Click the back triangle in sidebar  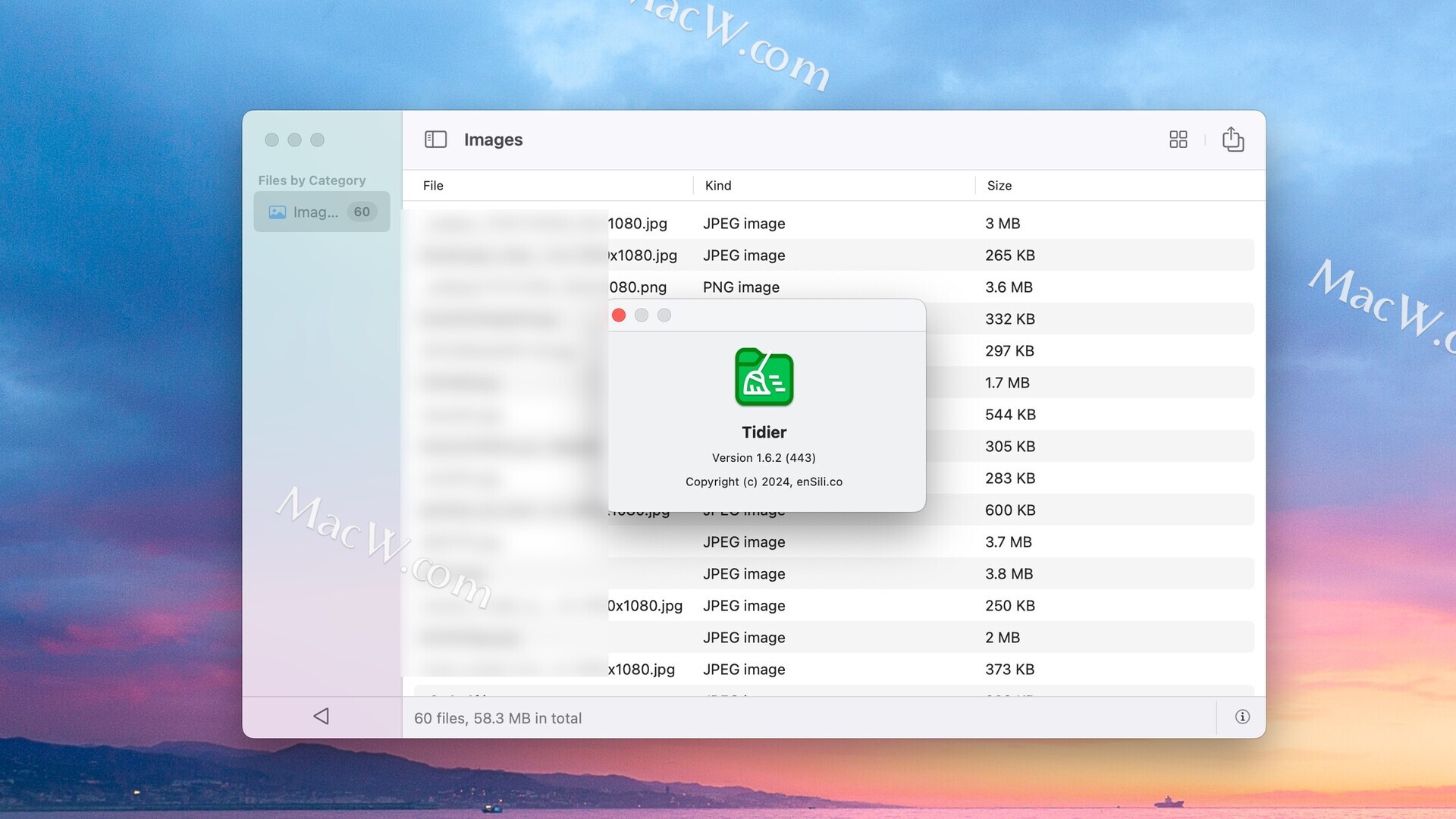click(x=322, y=716)
